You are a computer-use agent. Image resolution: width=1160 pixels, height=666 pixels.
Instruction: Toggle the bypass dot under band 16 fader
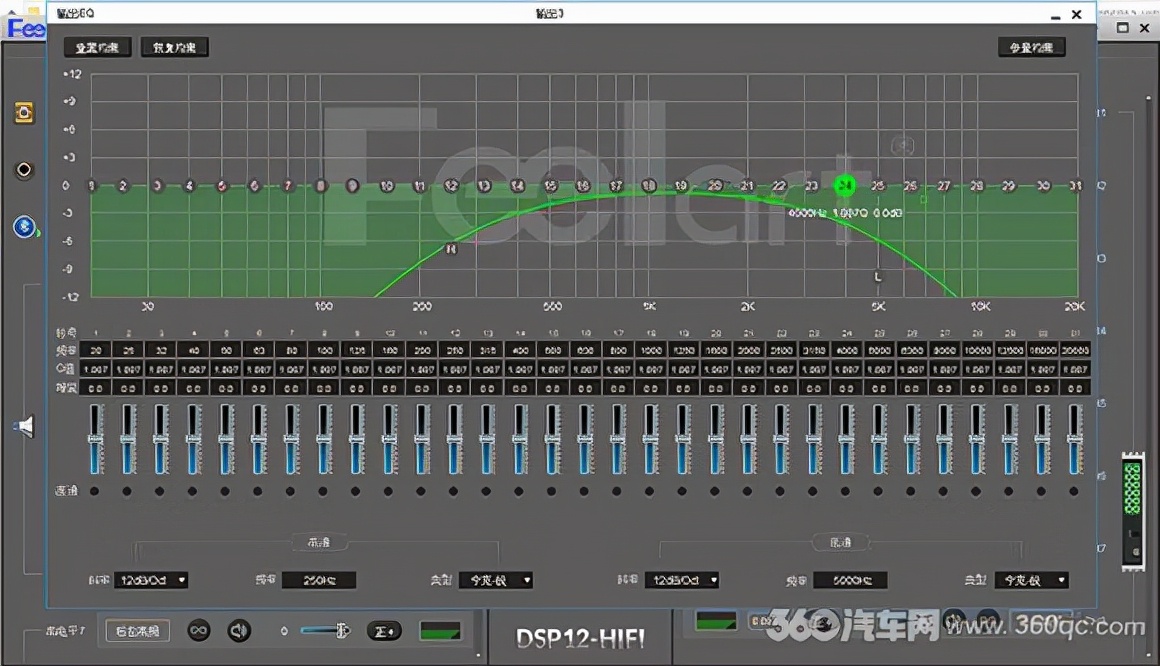tap(583, 491)
